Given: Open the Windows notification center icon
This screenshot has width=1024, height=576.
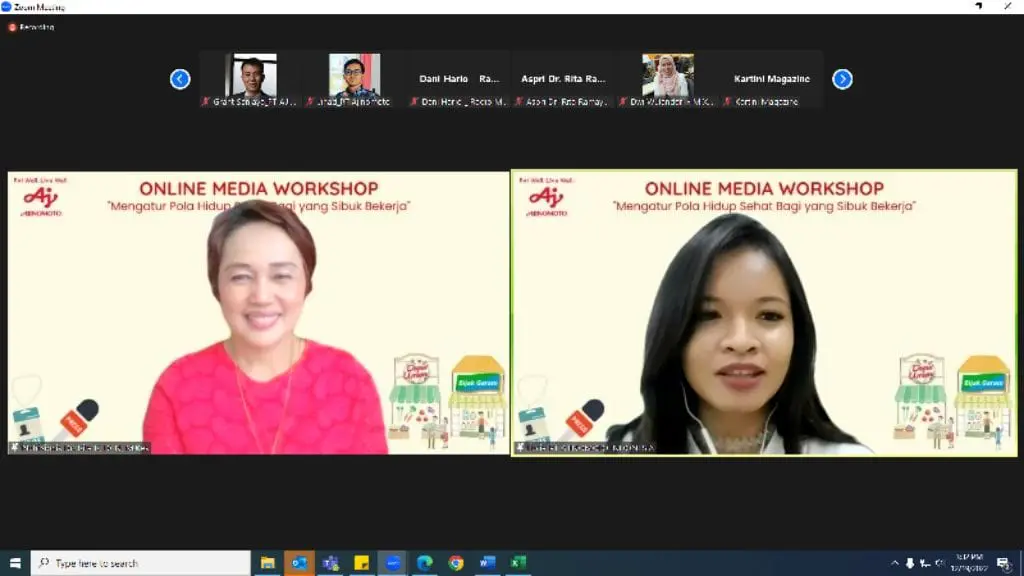Looking at the screenshot, I should 1004,563.
